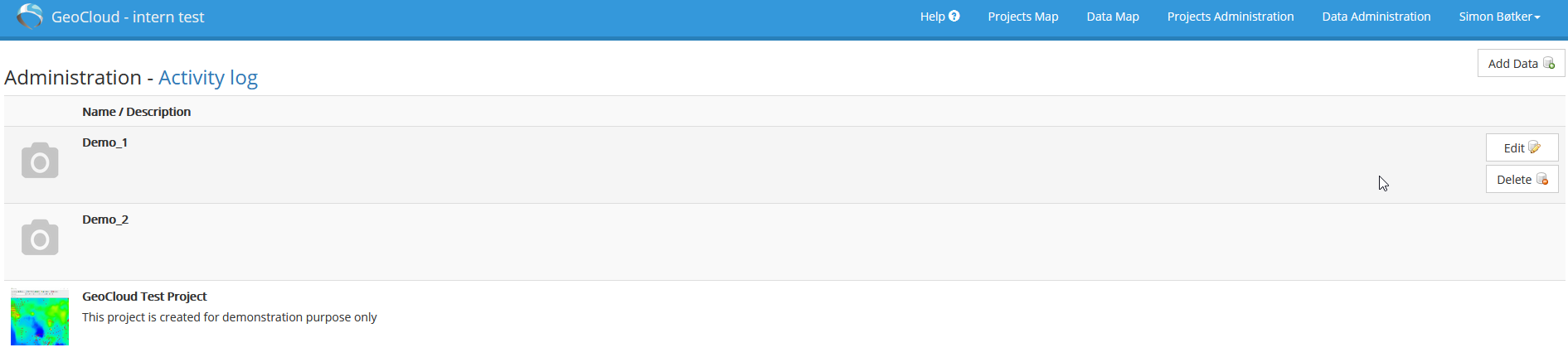Click the Activity log heading link
The height and width of the screenshot is (357, 1568).
(208, 78)
